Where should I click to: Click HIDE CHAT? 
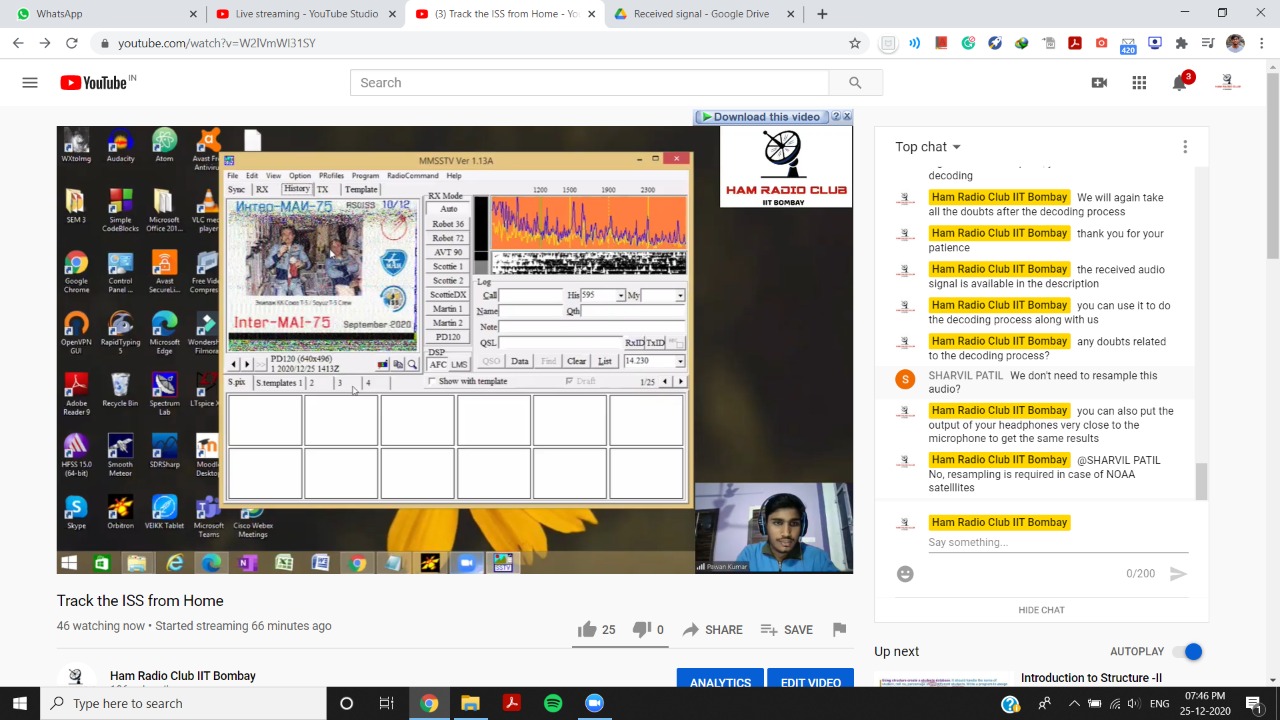pos(1041,610)
